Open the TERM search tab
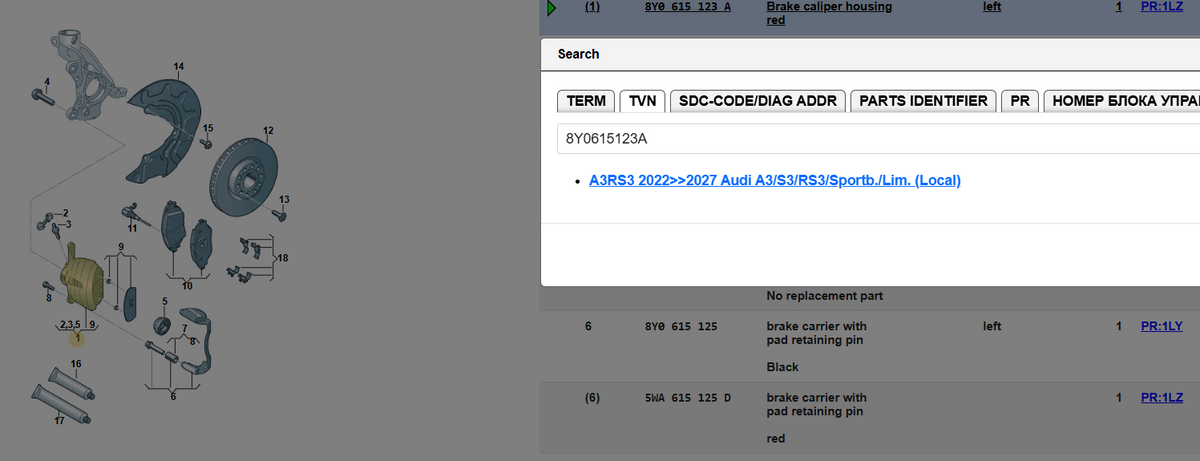Image resolution: width=1200 pixels, height=461 pixels. (x=586, y=101)
